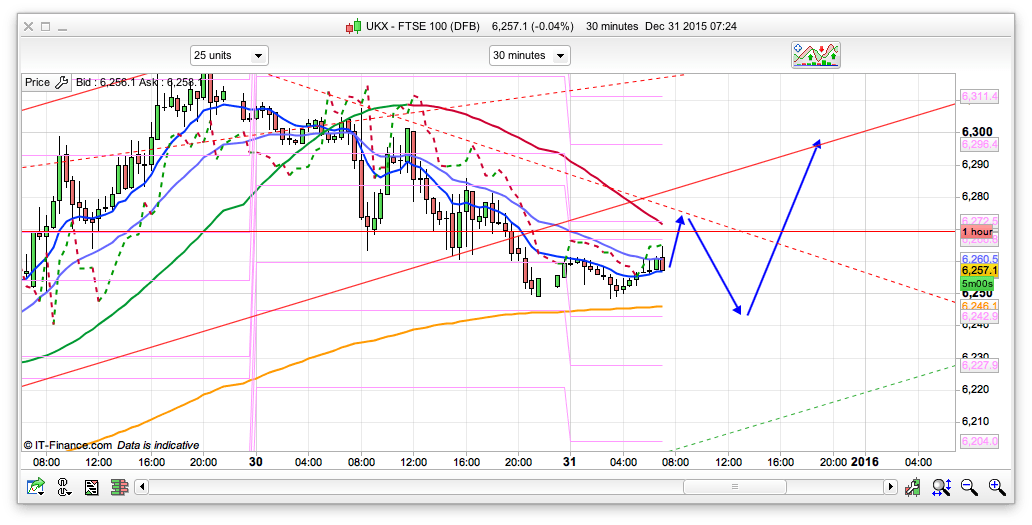The width and height of the screenshot is (1032, 525).
Task: Click the UKX candlestick icon in title
Action: 352,26
